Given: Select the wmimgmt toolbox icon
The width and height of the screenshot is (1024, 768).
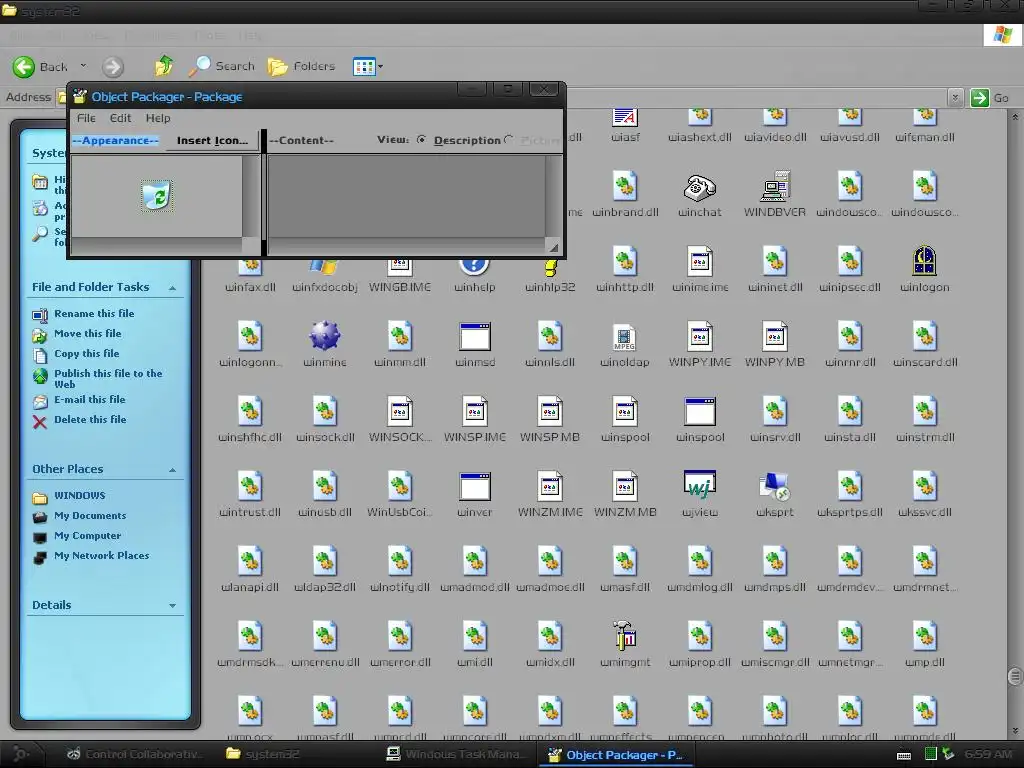Looking at the screenshot, I should coord(625,636).
